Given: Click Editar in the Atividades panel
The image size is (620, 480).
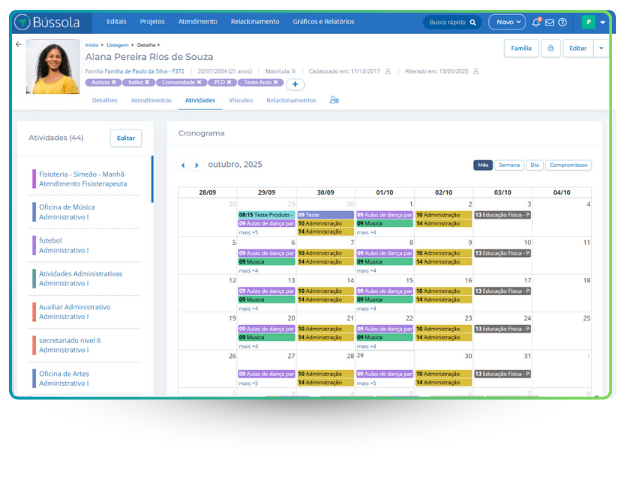Looking at the screenshot, I should pos(126,138).
